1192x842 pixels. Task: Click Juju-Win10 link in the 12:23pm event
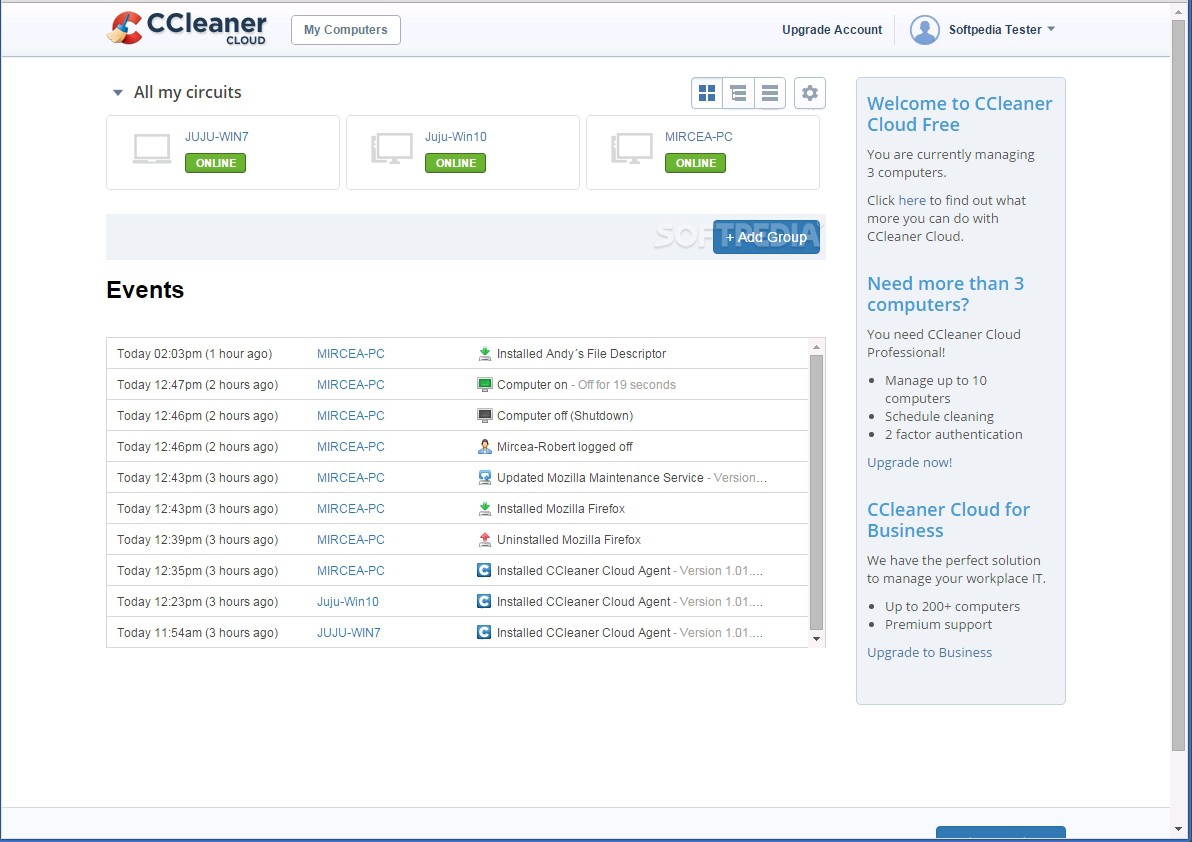click(347, 601)
